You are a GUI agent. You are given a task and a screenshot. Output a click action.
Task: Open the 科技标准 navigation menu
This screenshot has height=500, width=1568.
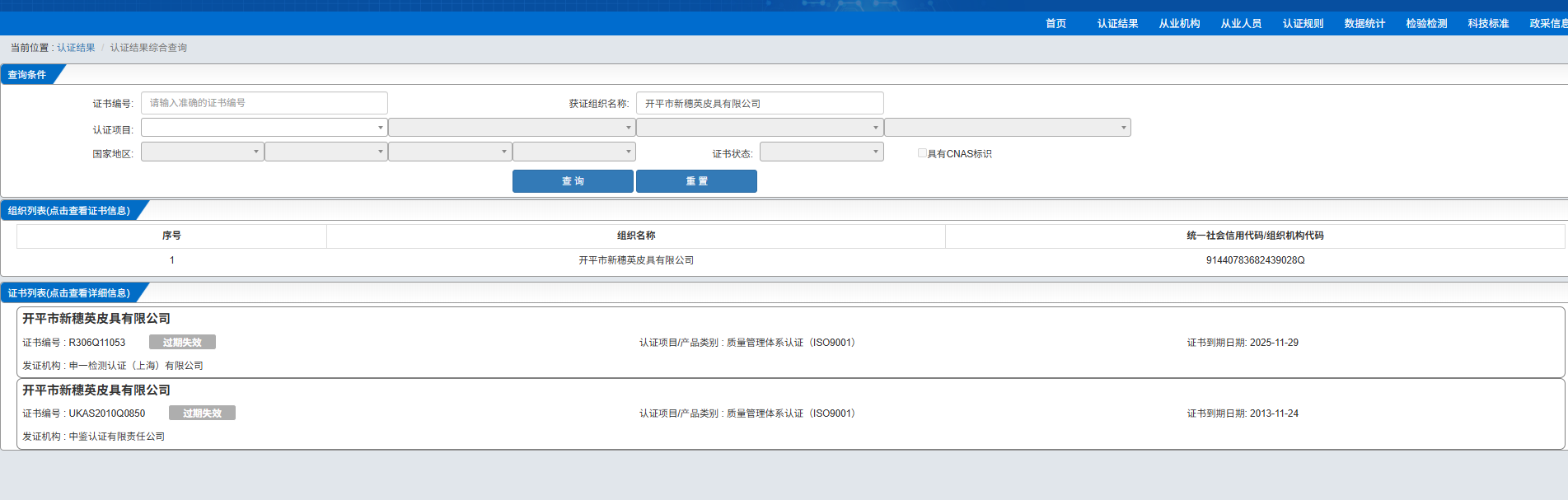pyautogui.click(x=1488, y=24)
